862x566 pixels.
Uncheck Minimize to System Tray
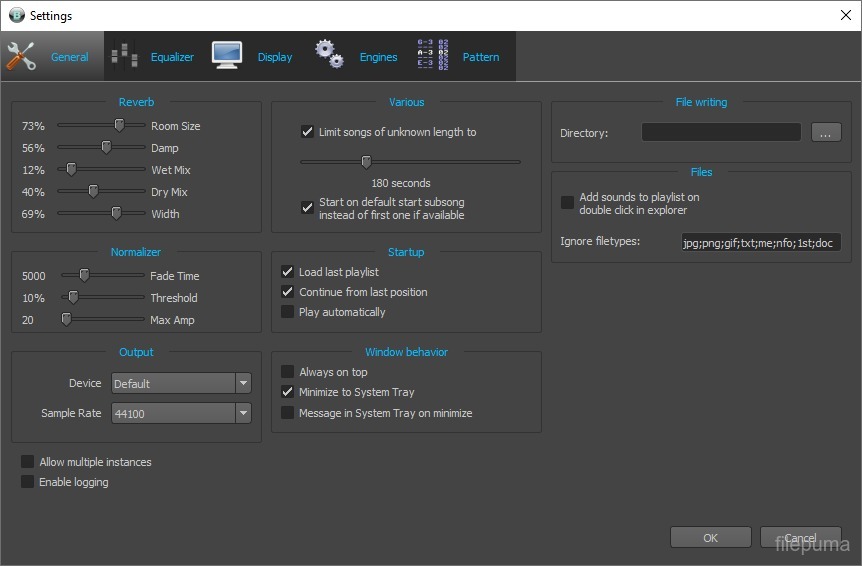click(288, 392)
